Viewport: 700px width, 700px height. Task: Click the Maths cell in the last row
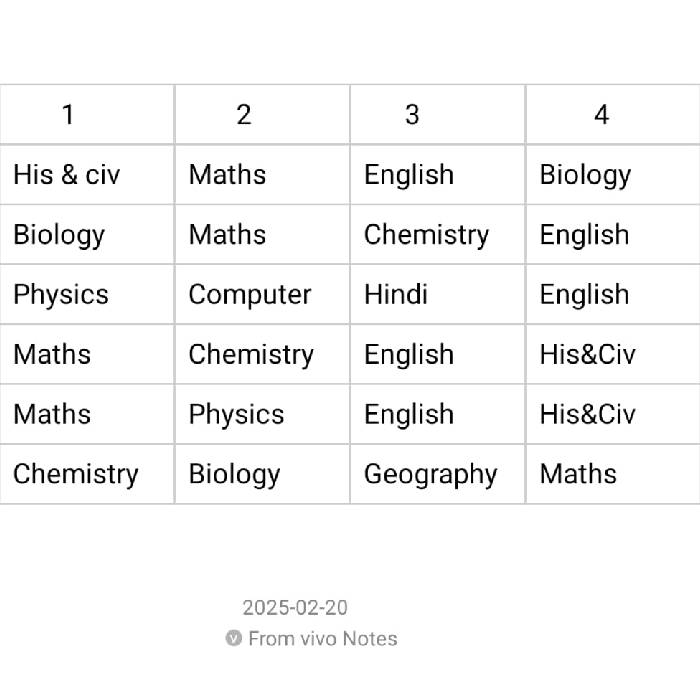click(x=613, y=474)
